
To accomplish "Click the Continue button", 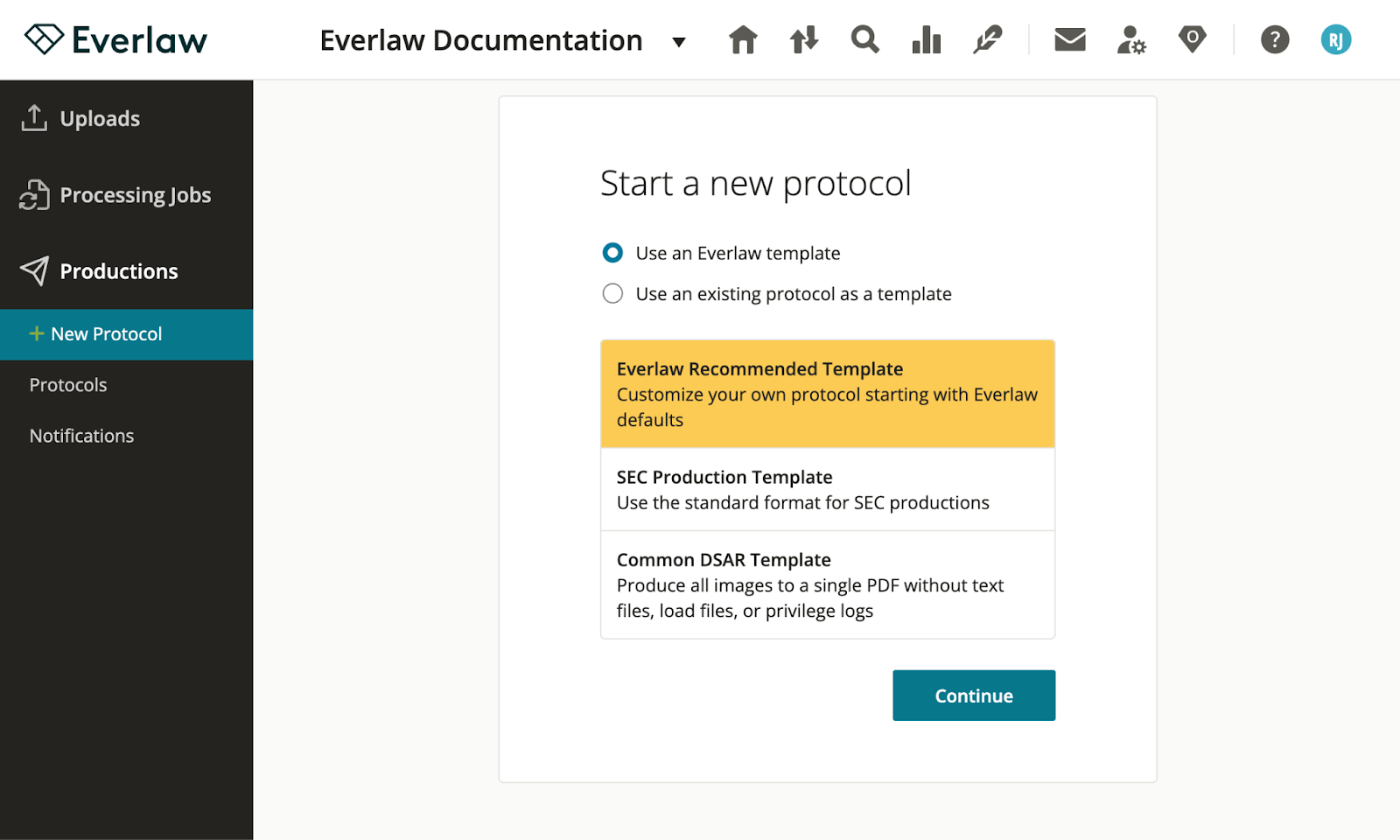I will click(x=974, y=696).
